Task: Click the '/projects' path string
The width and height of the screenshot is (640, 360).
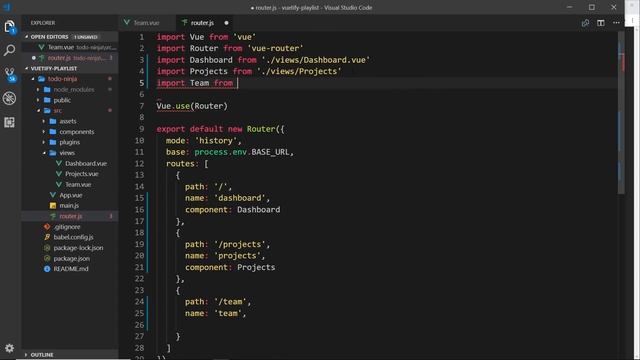Action: click(x=240, y=244)
